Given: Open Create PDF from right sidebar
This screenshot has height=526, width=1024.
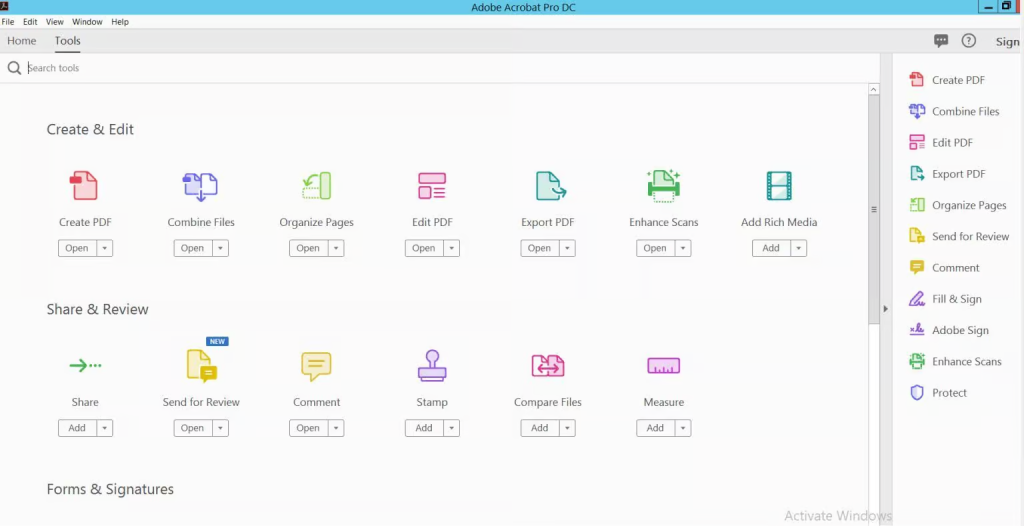Looking at the screenshot, I should coord(947,80).
